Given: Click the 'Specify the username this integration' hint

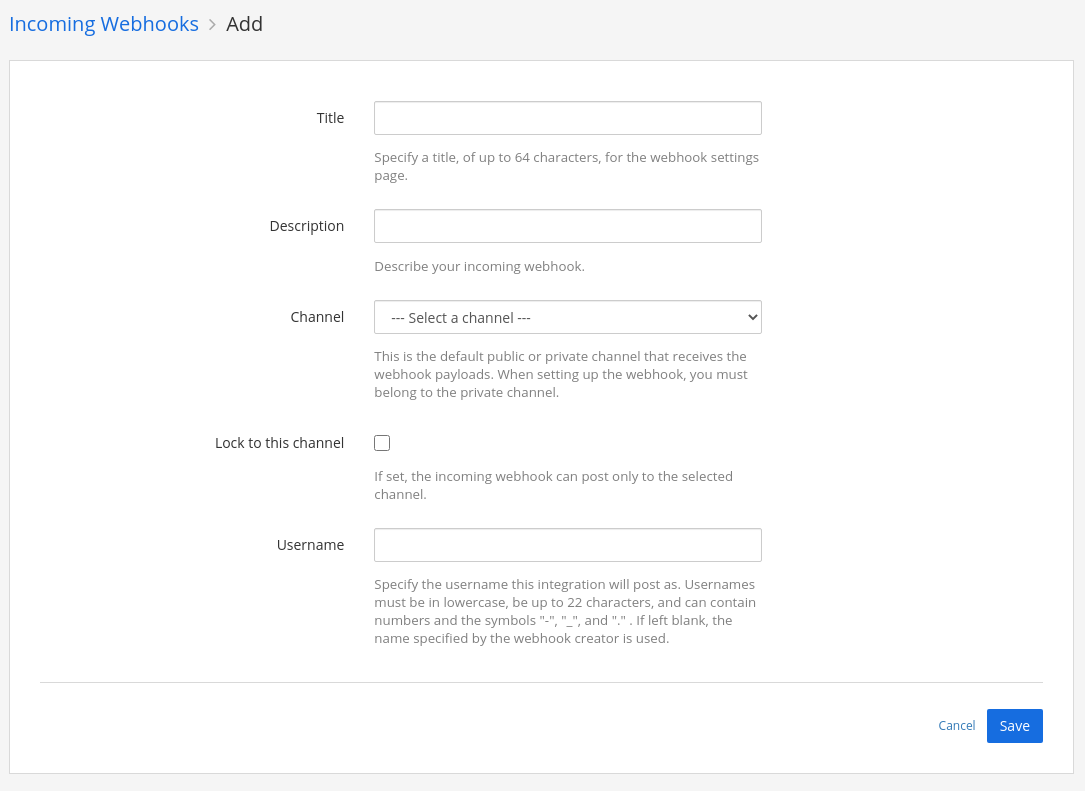Looking at the screenshot, I should pos(565,612).
